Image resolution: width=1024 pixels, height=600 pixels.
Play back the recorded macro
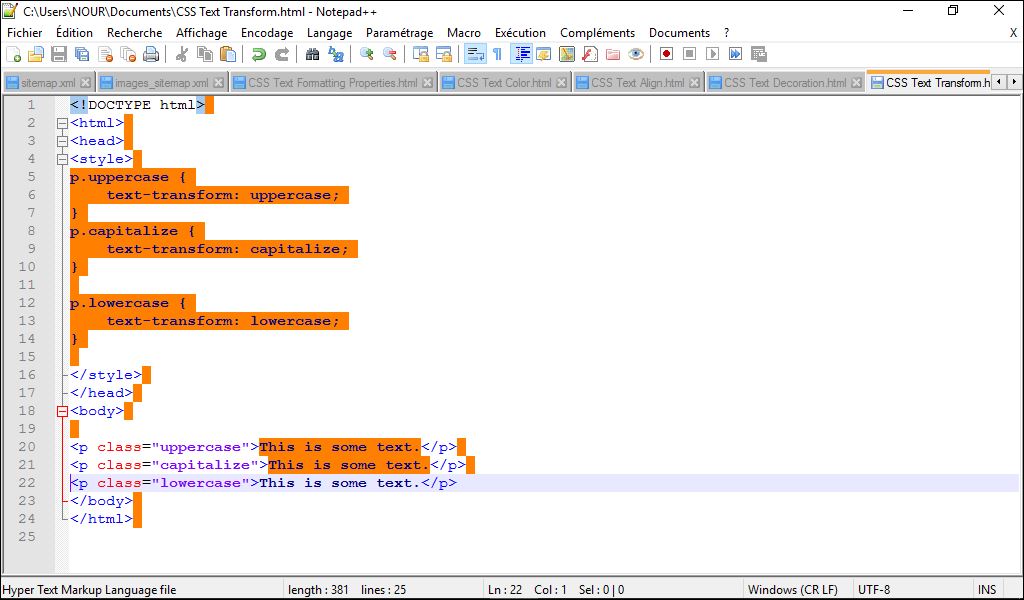(x=712, y=54)
